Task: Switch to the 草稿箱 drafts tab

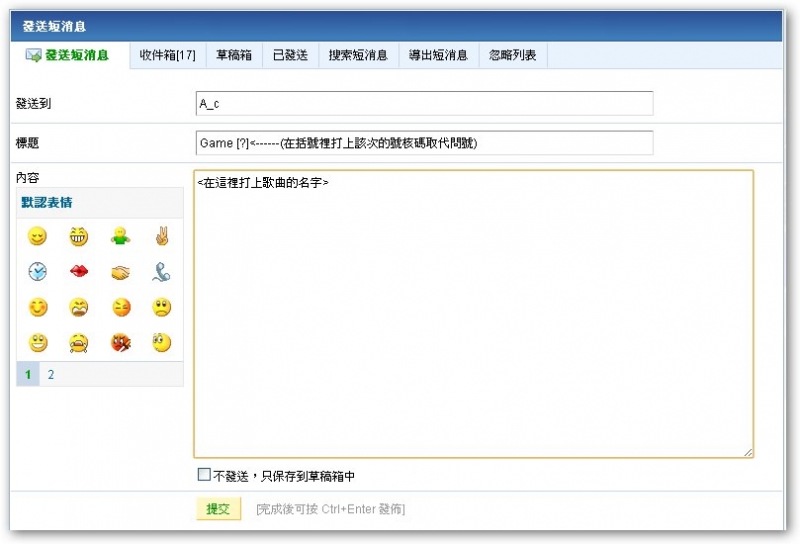Action: (x=234, y=55)
